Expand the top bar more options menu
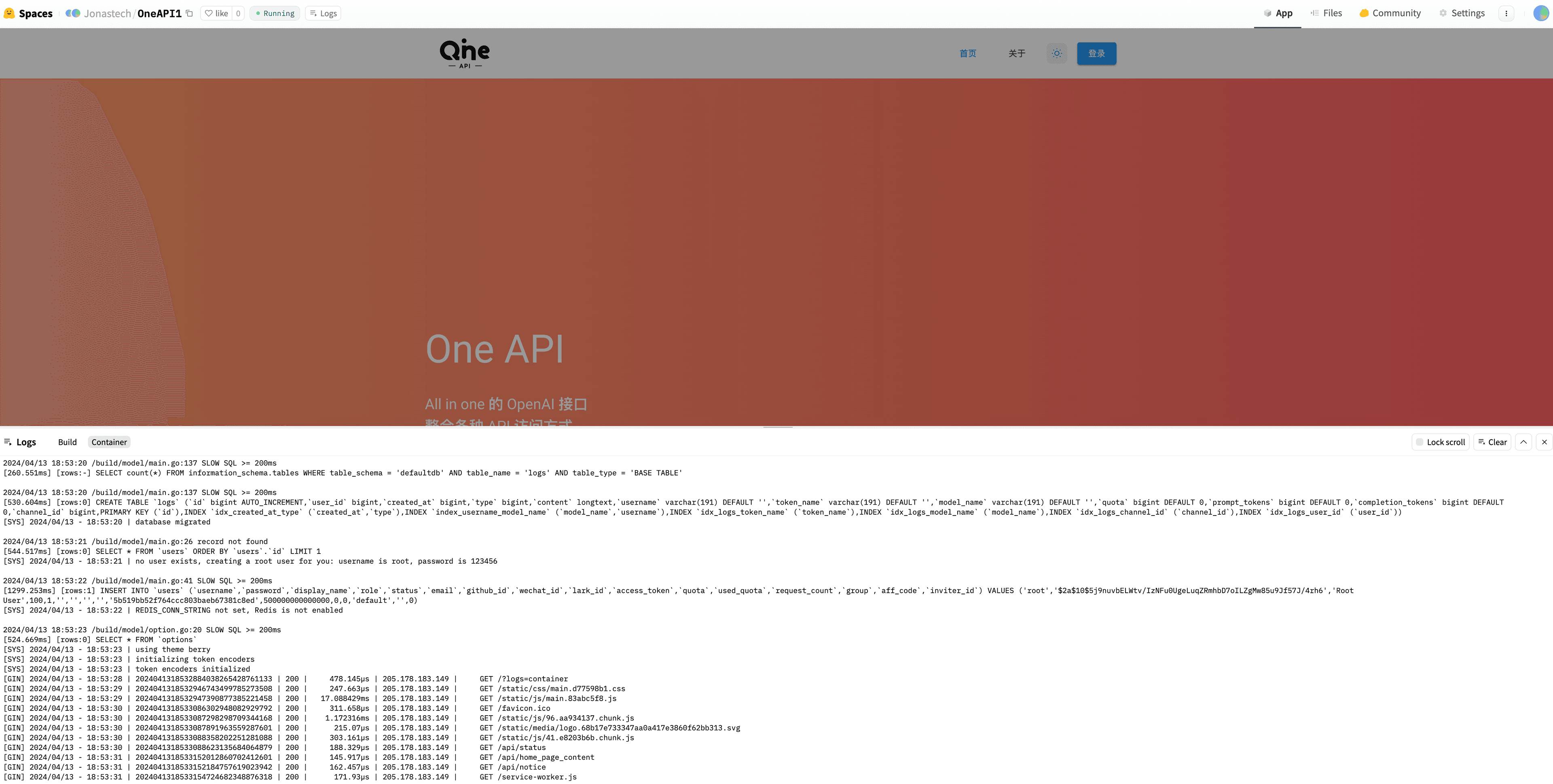The image size is (1553, 784). click(x=1506, y=13)
